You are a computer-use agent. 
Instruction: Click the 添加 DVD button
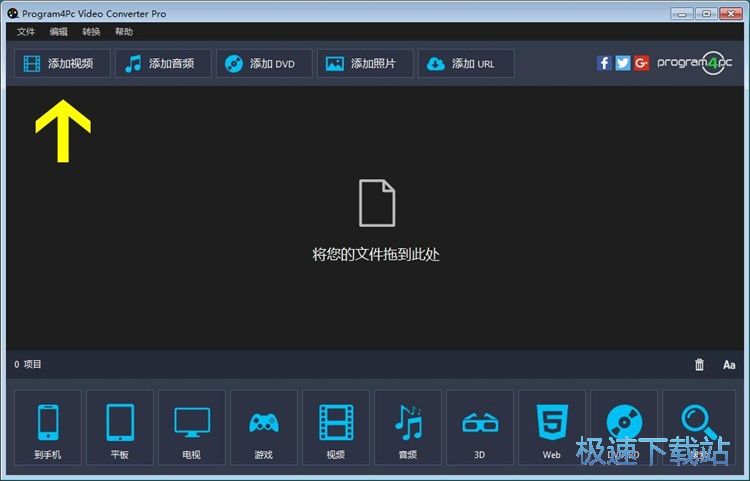[x=264, y=64]
